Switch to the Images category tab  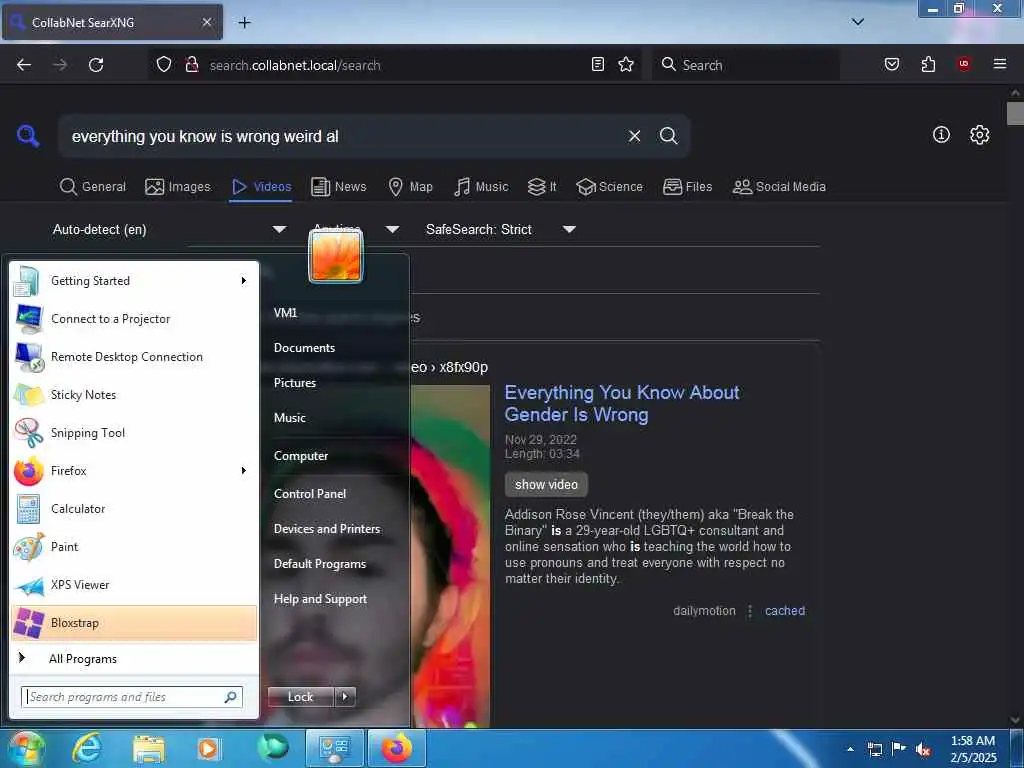point(178,187)
